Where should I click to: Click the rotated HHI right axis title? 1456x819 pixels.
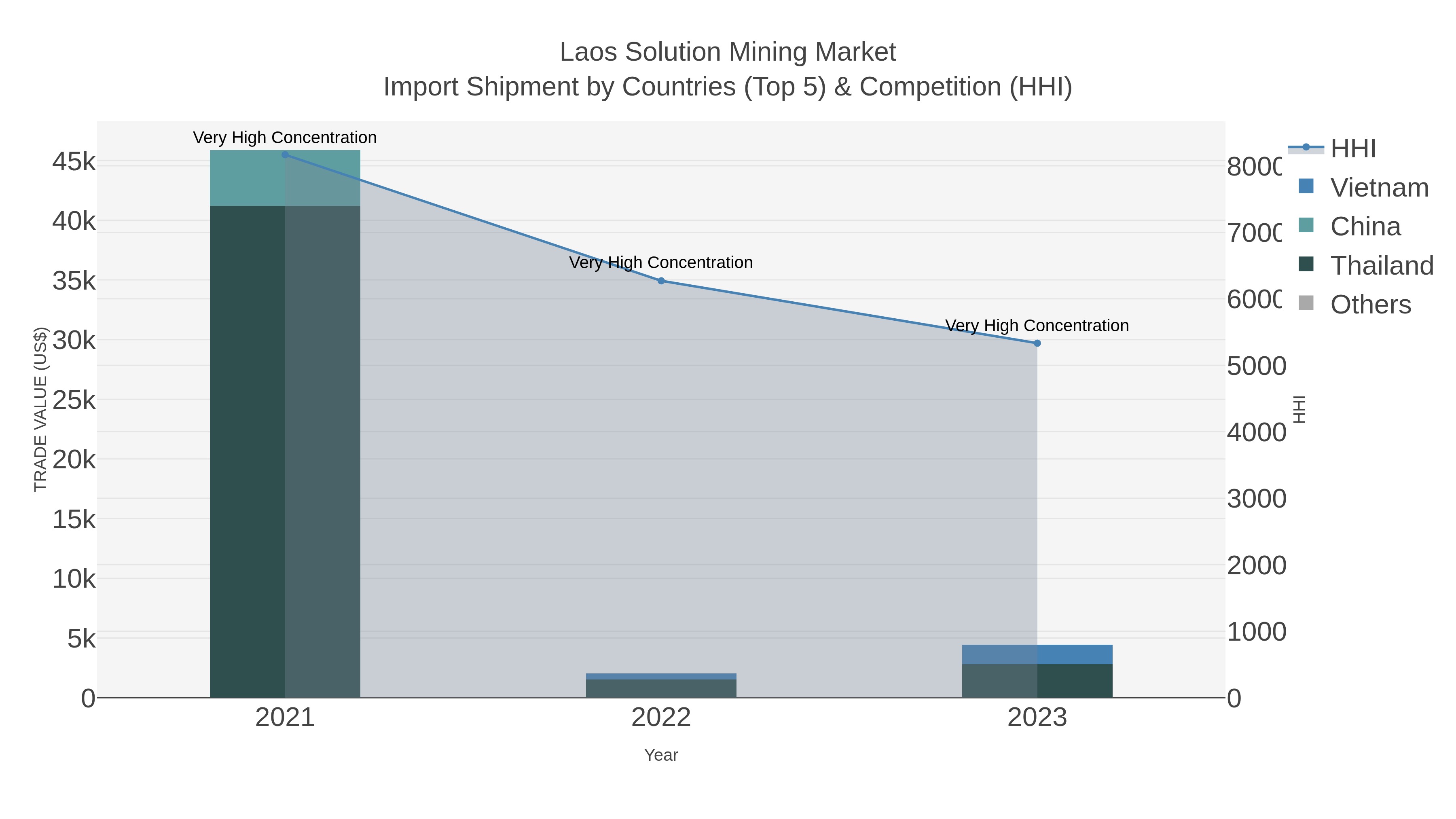(1299, 409)
